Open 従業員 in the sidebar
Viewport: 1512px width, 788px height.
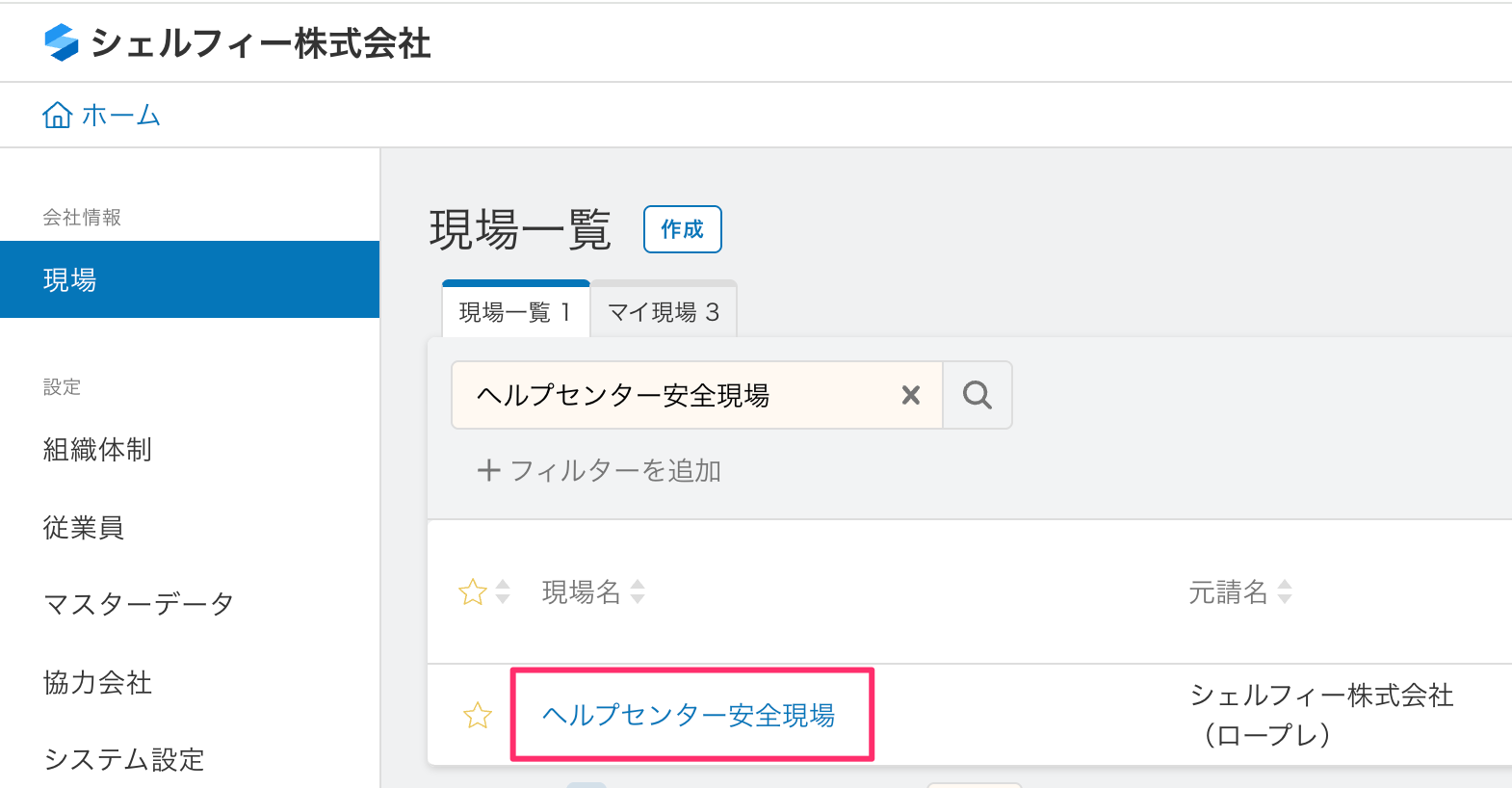coord(84,528)
